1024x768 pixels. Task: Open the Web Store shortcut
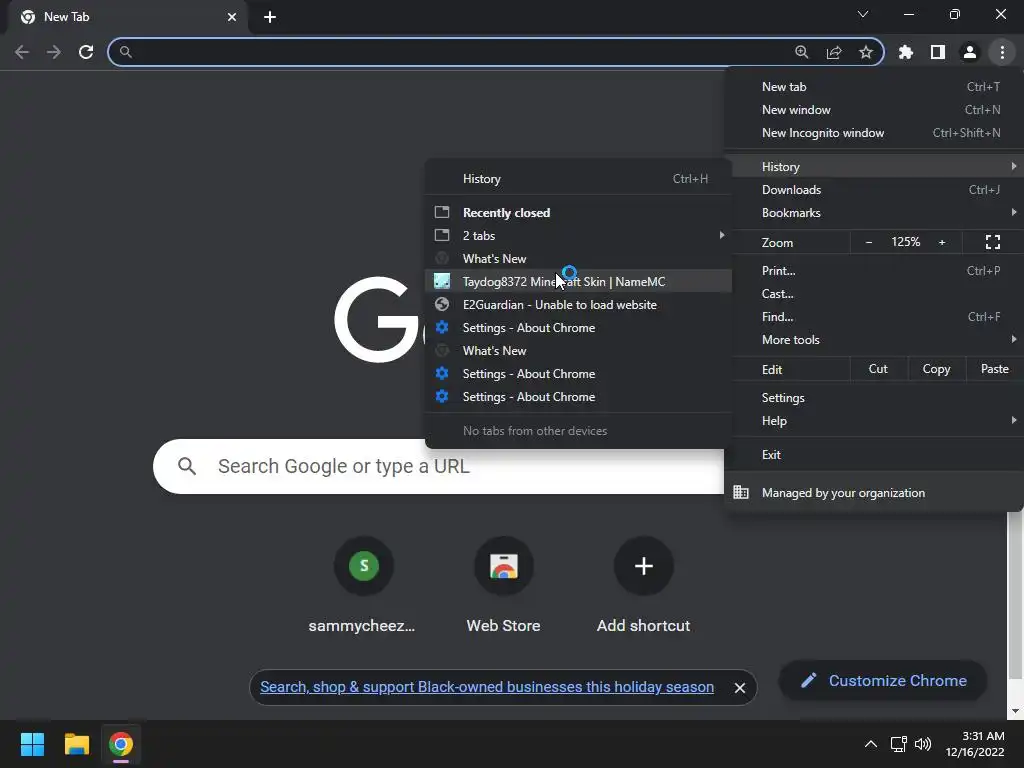(504, 584)
